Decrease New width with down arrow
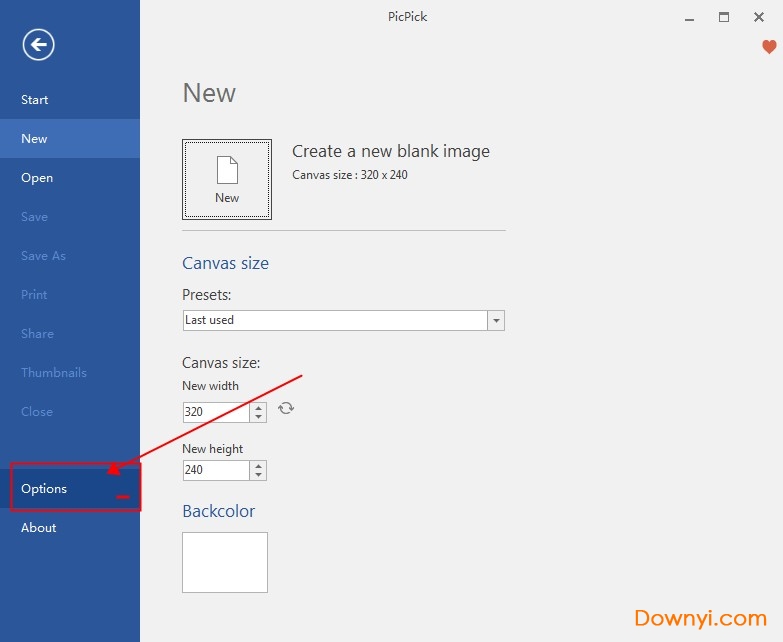 click(259, 416)
